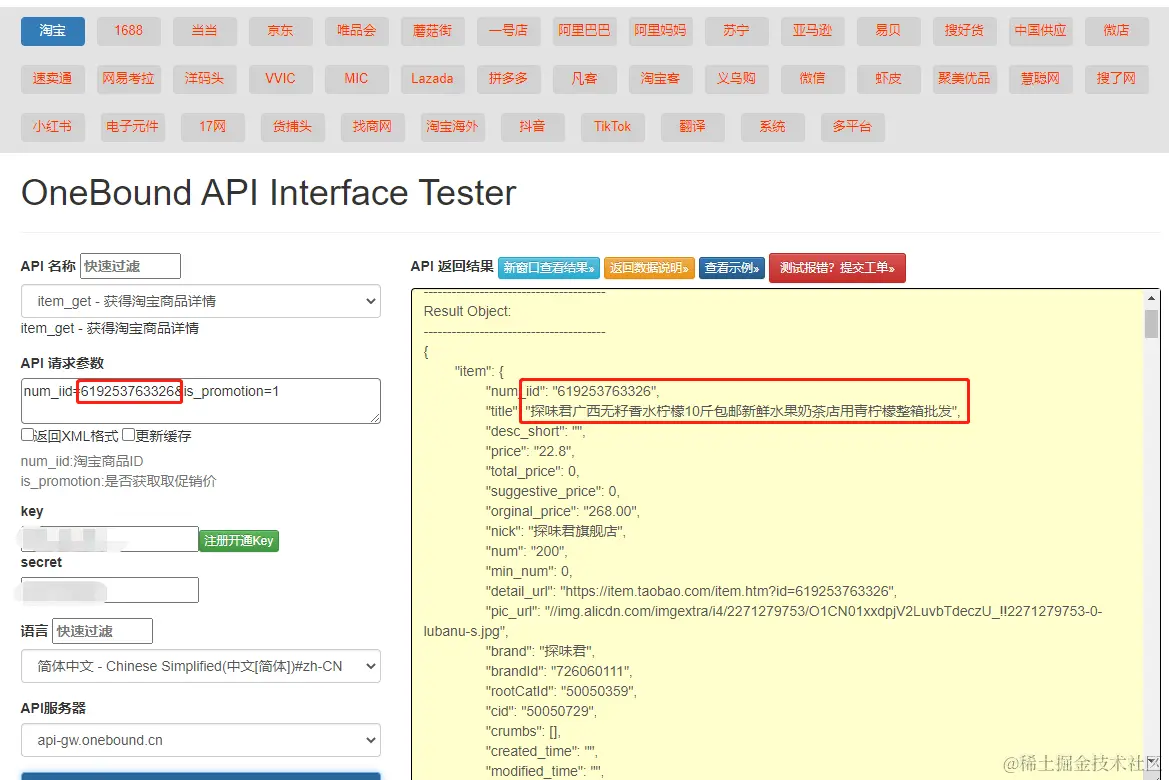Image resolution: width=1169 pixels, height=780 pixels.
Task: Open the 简体中文 language dropdown
Action: click(201, 666)
